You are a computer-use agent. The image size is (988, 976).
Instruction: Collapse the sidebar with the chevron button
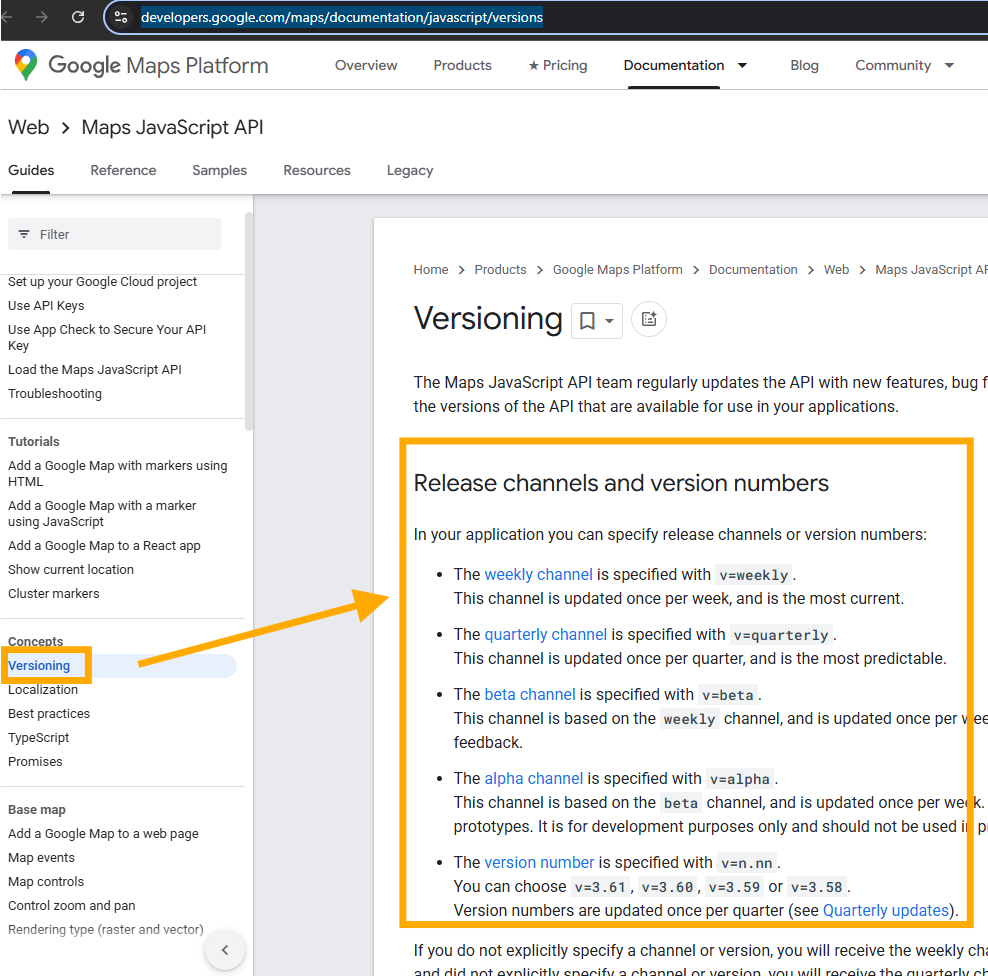pyautogui.click(x=225, y=950)
